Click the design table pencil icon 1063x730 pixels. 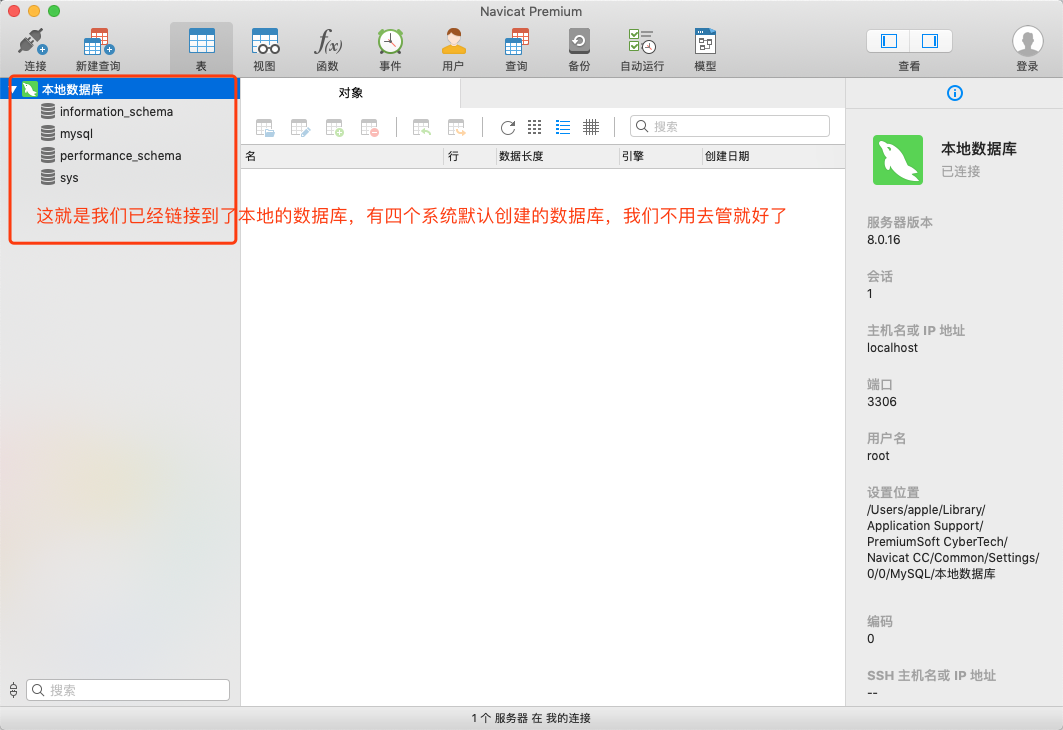[300, 127]
